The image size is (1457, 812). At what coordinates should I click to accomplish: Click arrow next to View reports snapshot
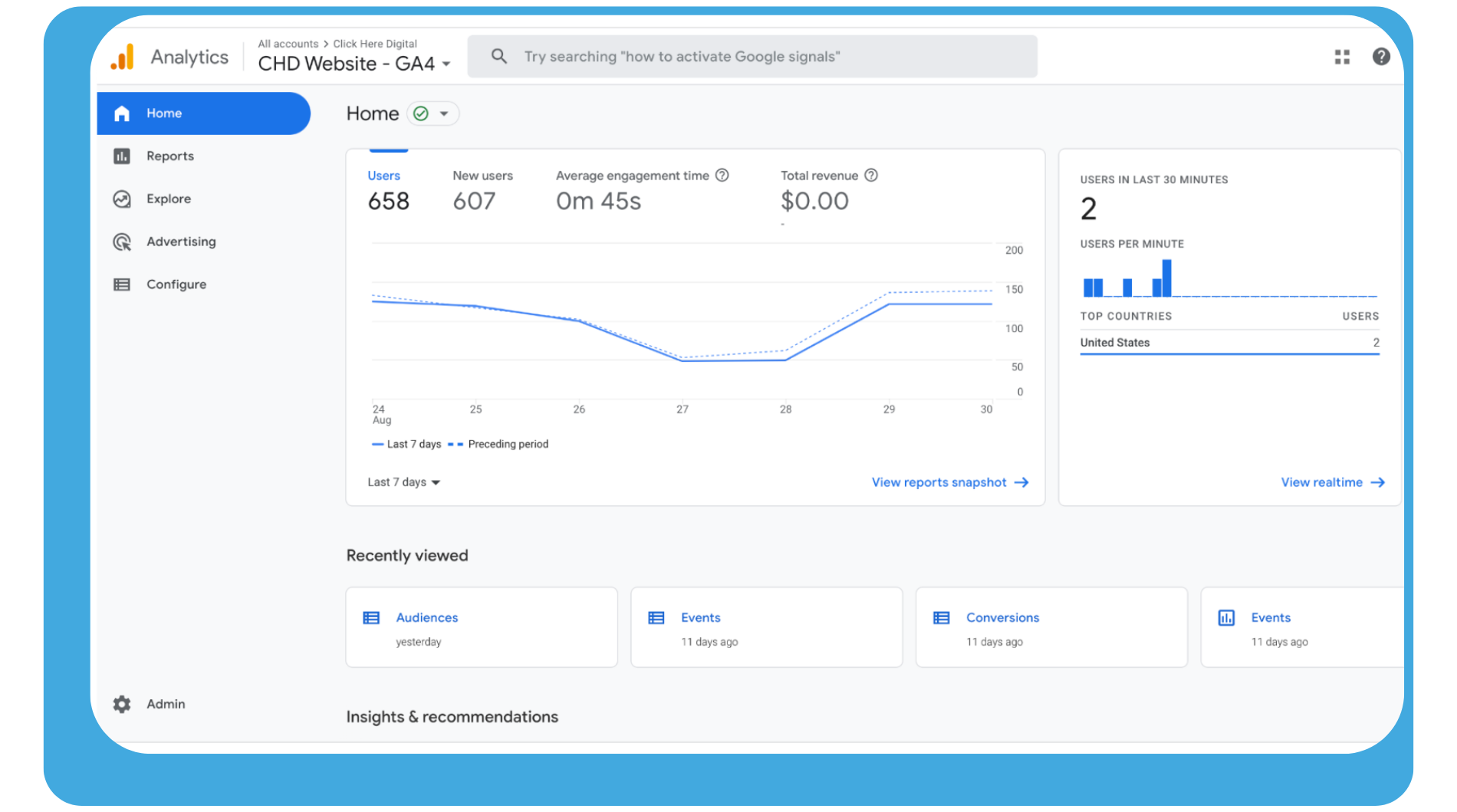(x=1021, y=482)
